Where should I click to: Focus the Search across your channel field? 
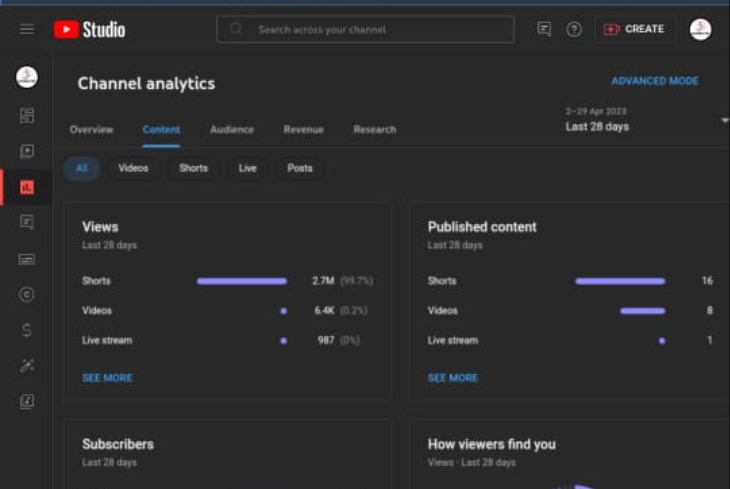click(365, 29)
